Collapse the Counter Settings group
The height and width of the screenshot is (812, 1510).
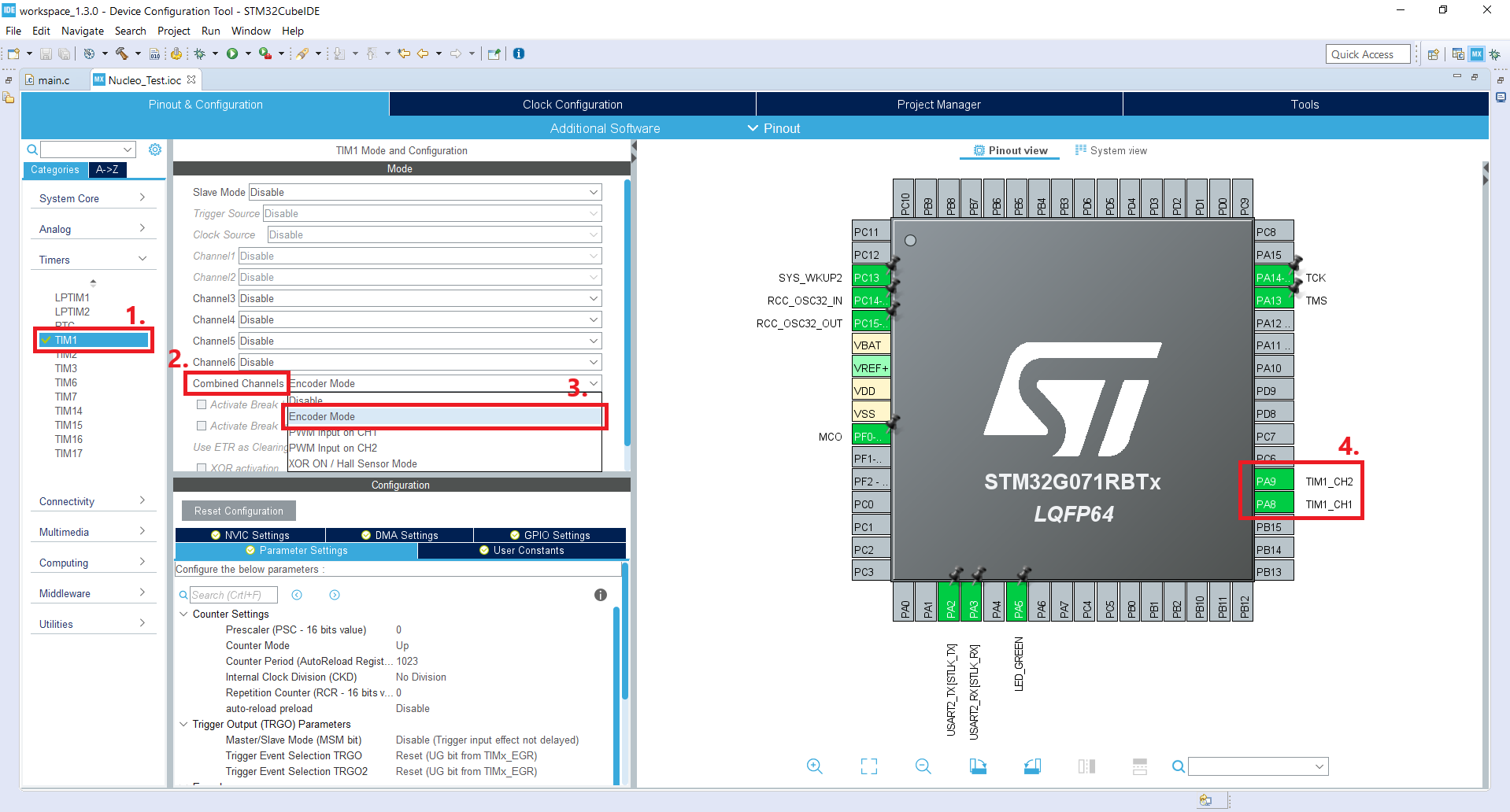(183, 614)
